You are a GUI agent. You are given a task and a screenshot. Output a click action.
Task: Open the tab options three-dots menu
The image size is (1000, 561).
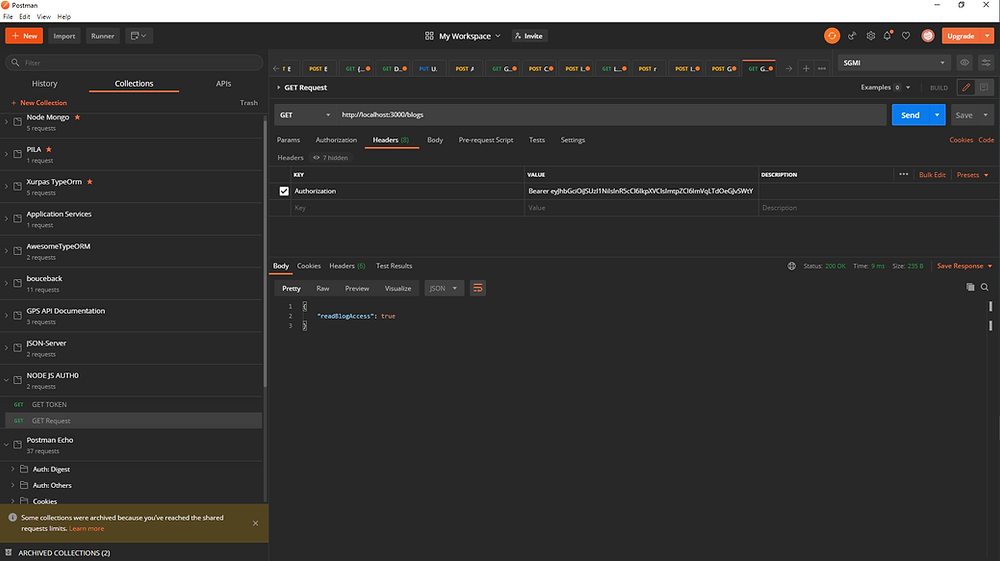pos(822,68)
